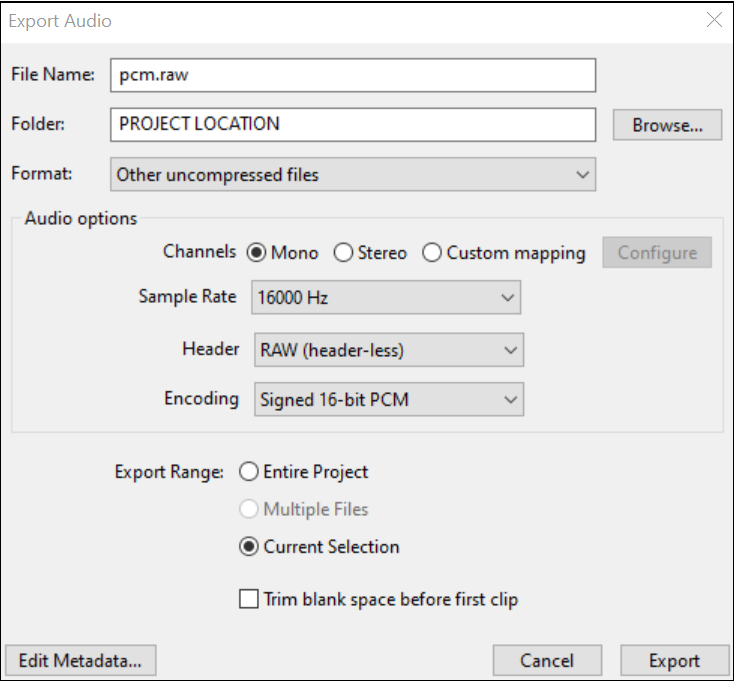Open the Browse folder dialog
The image size is (734, 681).
pos(668,125)
